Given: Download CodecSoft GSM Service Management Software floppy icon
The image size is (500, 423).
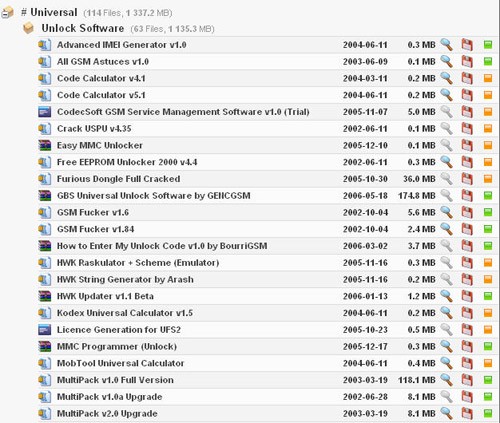Looking at the screenshot, I should pyautogui.click(x=467, y=112).
